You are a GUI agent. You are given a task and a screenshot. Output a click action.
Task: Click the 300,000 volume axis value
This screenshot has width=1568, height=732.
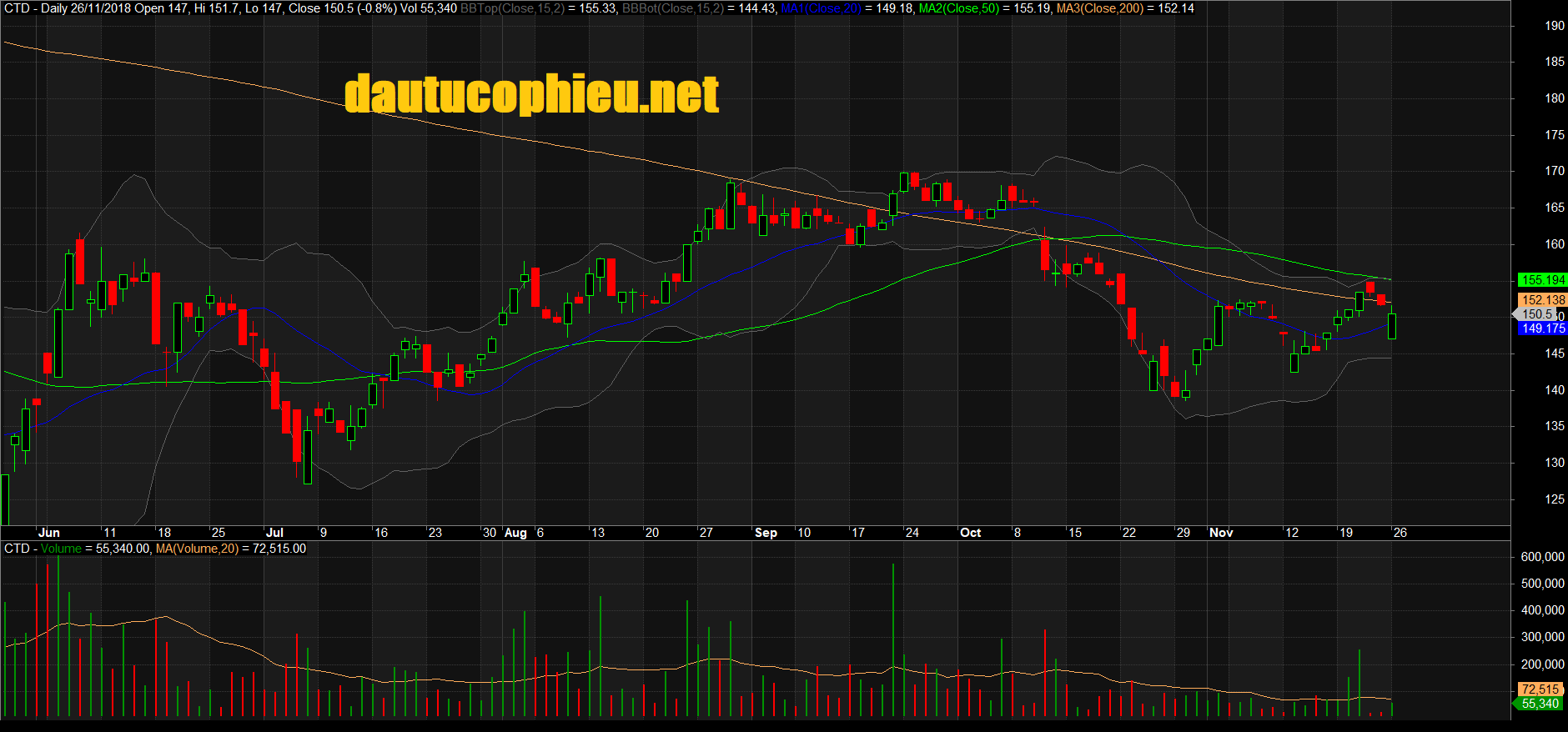pyautogui.click(x=1543, y=637)
